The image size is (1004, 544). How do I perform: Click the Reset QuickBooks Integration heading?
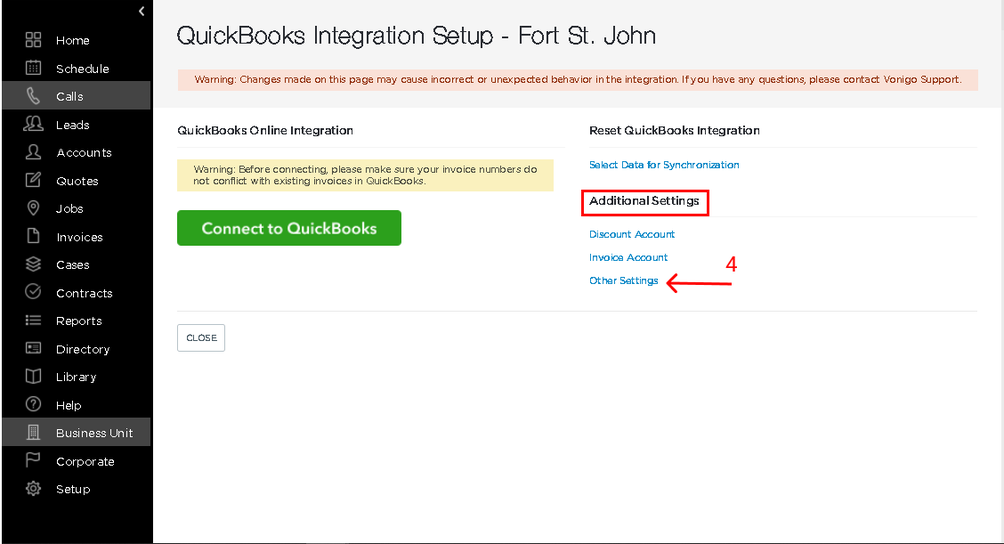click(674, 131)
